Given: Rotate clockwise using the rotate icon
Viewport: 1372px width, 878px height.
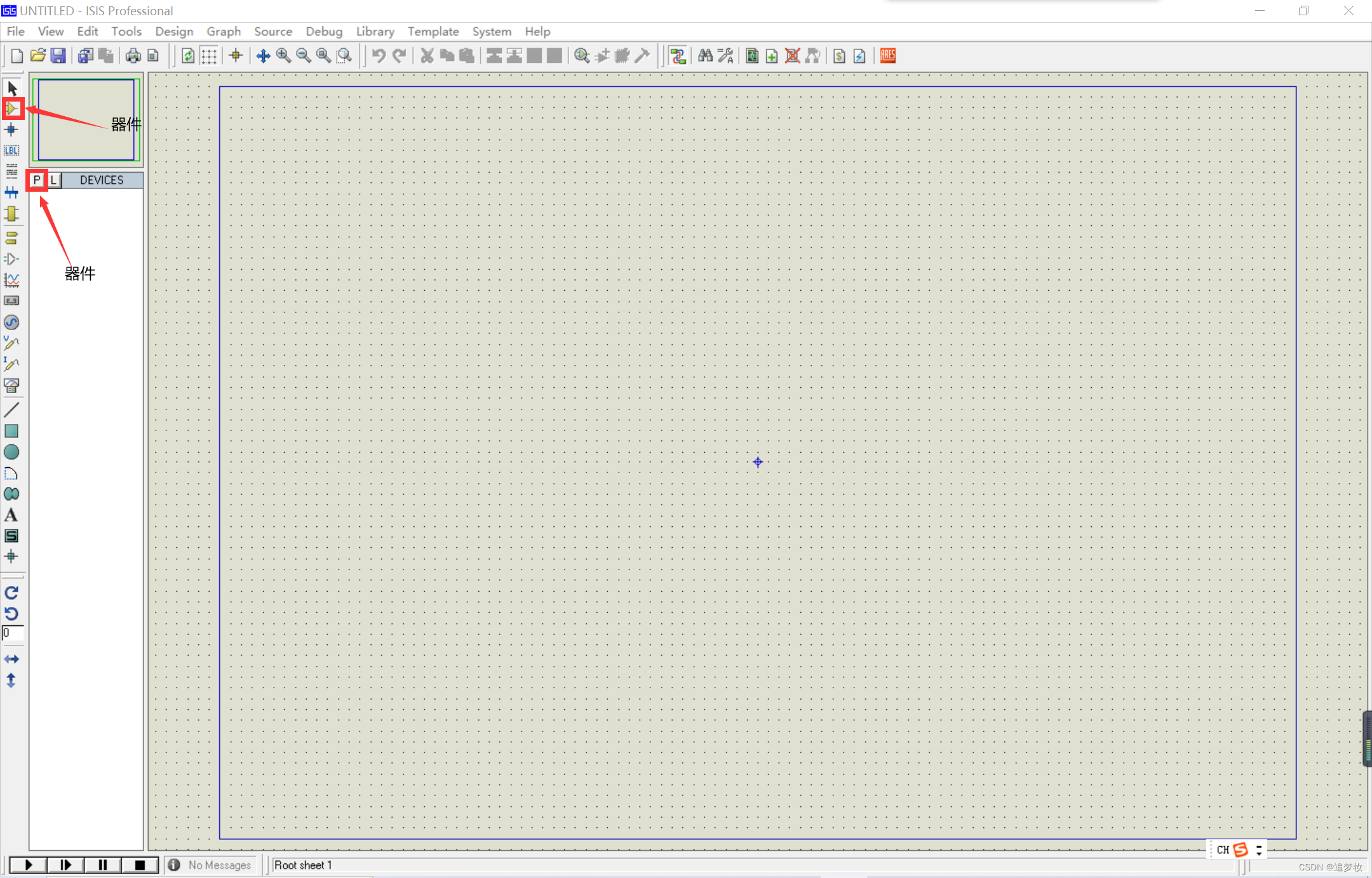Looking at the screenshot, I should point(11,593).
